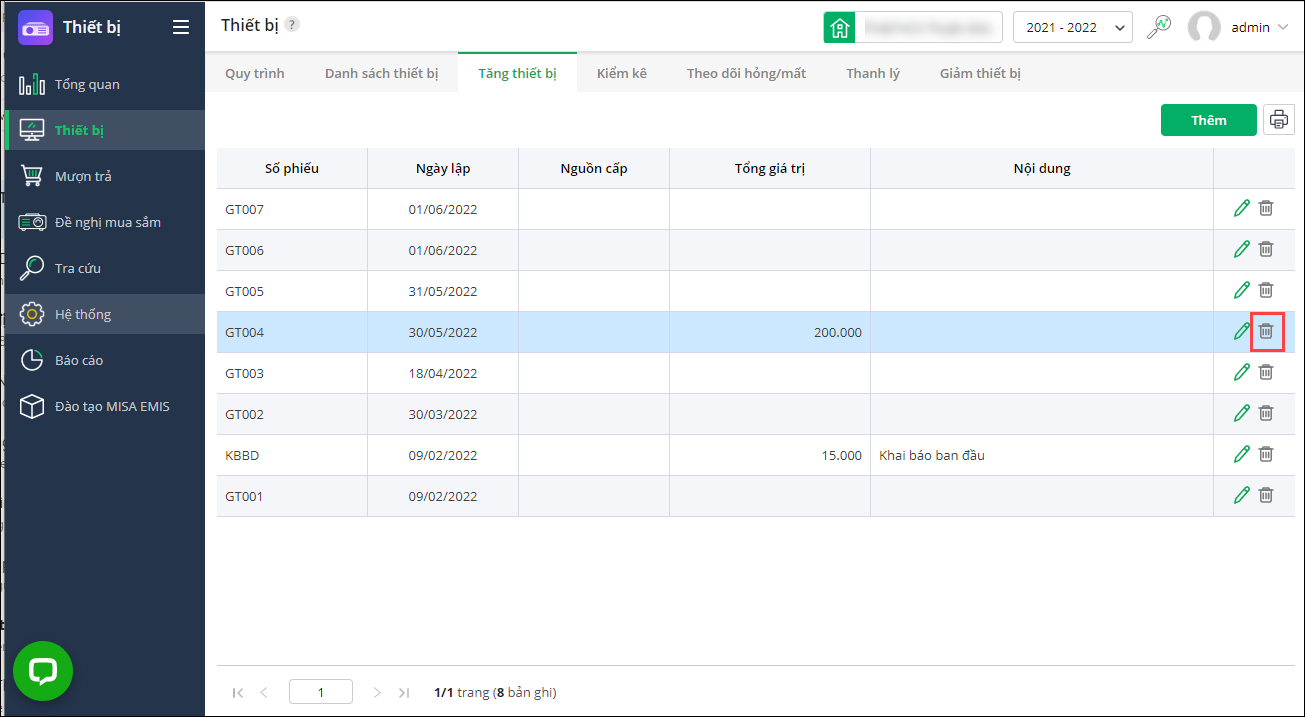Switch to Thanh lý tab

pyautogui.click(x=873, y=73)
